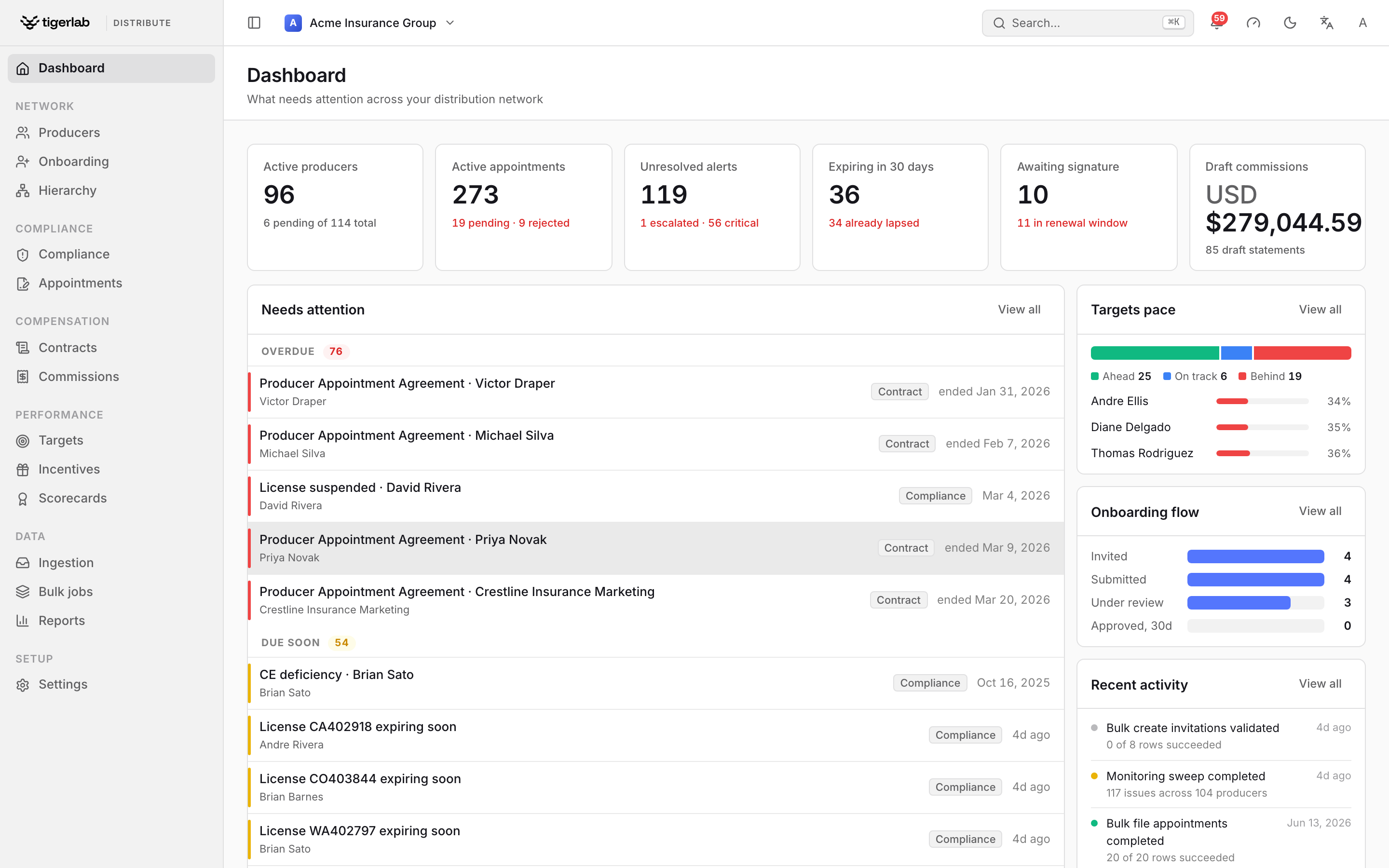
Task: Click the Commissions receipt icon
Action: click(23, 377)
